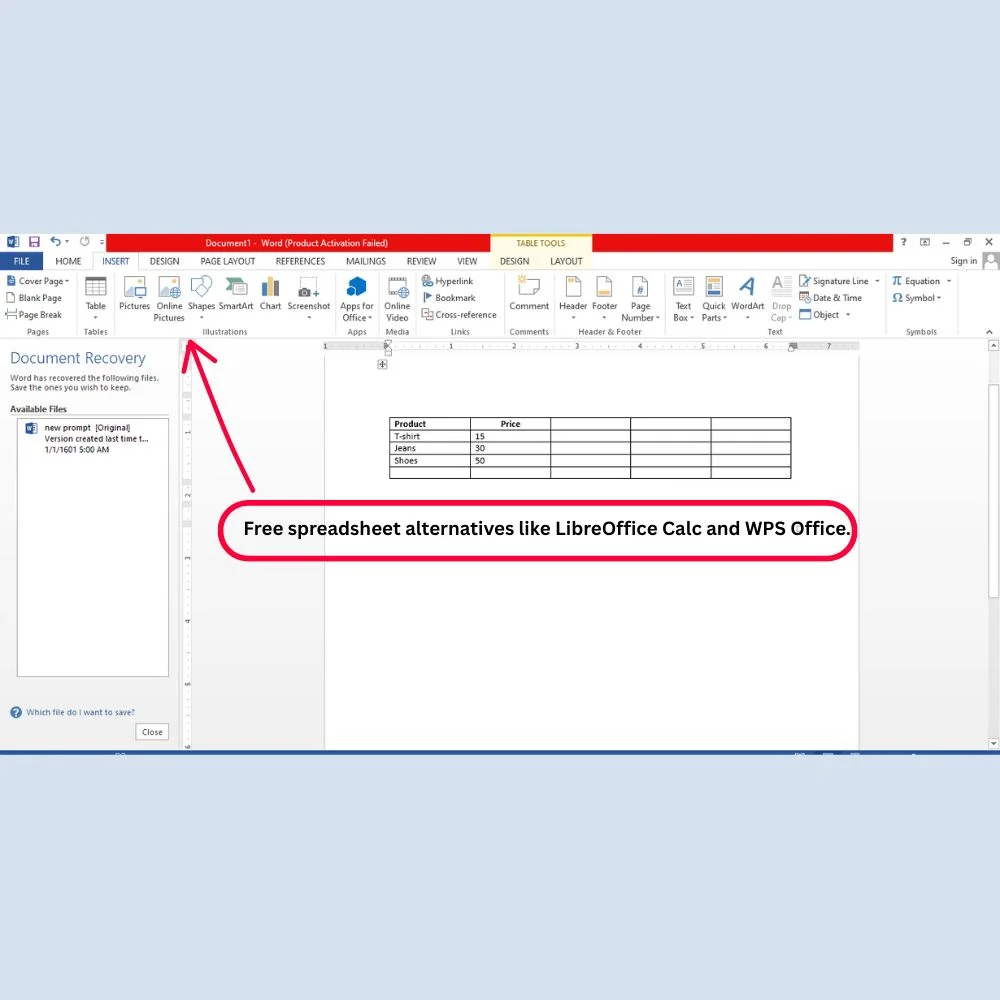Insert a Signature Line
This screenshot has height=1000, width=1000.
[834, 281]
